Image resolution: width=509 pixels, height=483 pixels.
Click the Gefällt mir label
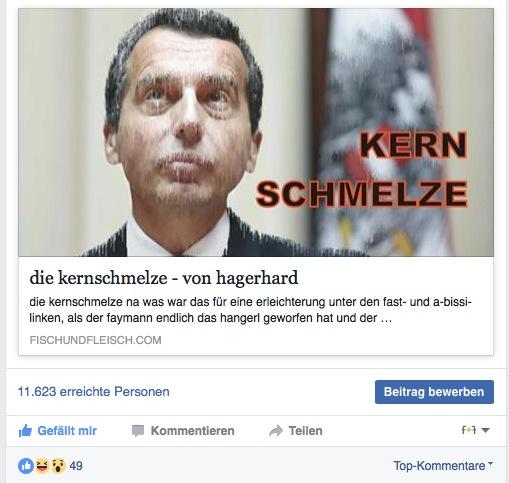click(x=67, y=431)
